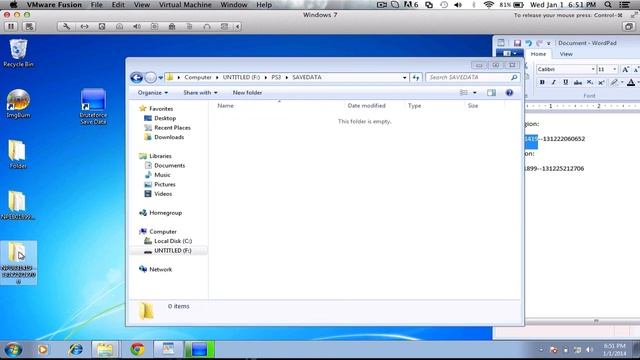Open VMware settings wrench icon

coord(67,27)
